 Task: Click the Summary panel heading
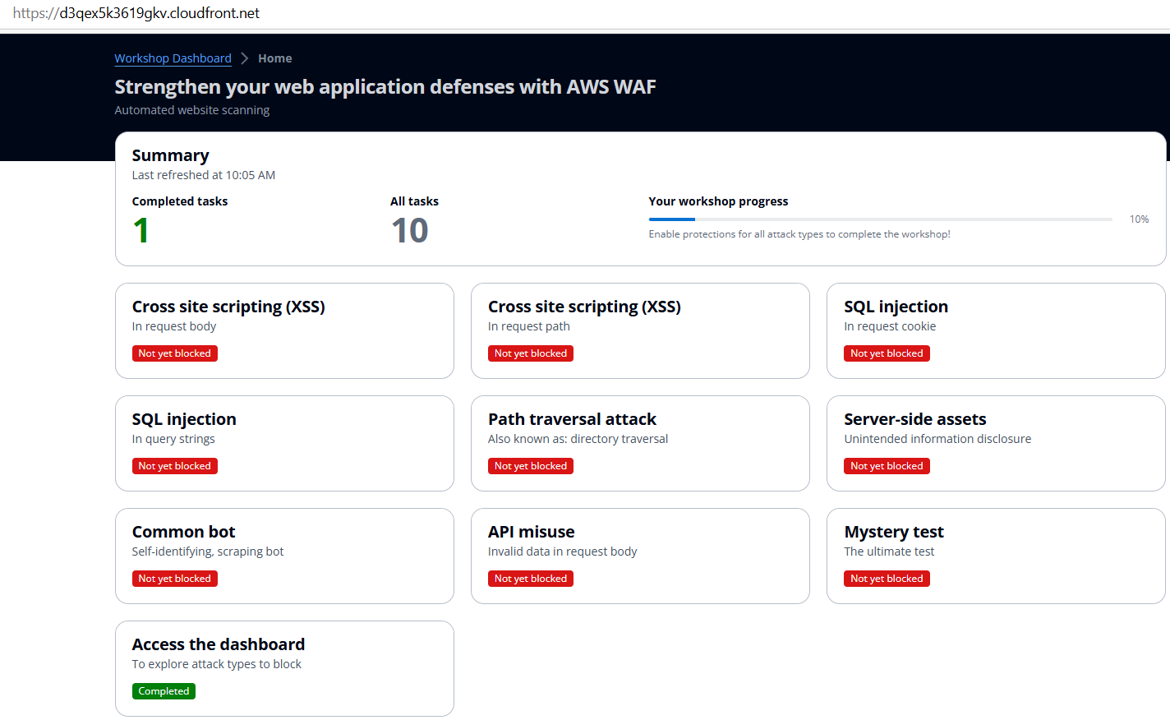tap(170, 156)
